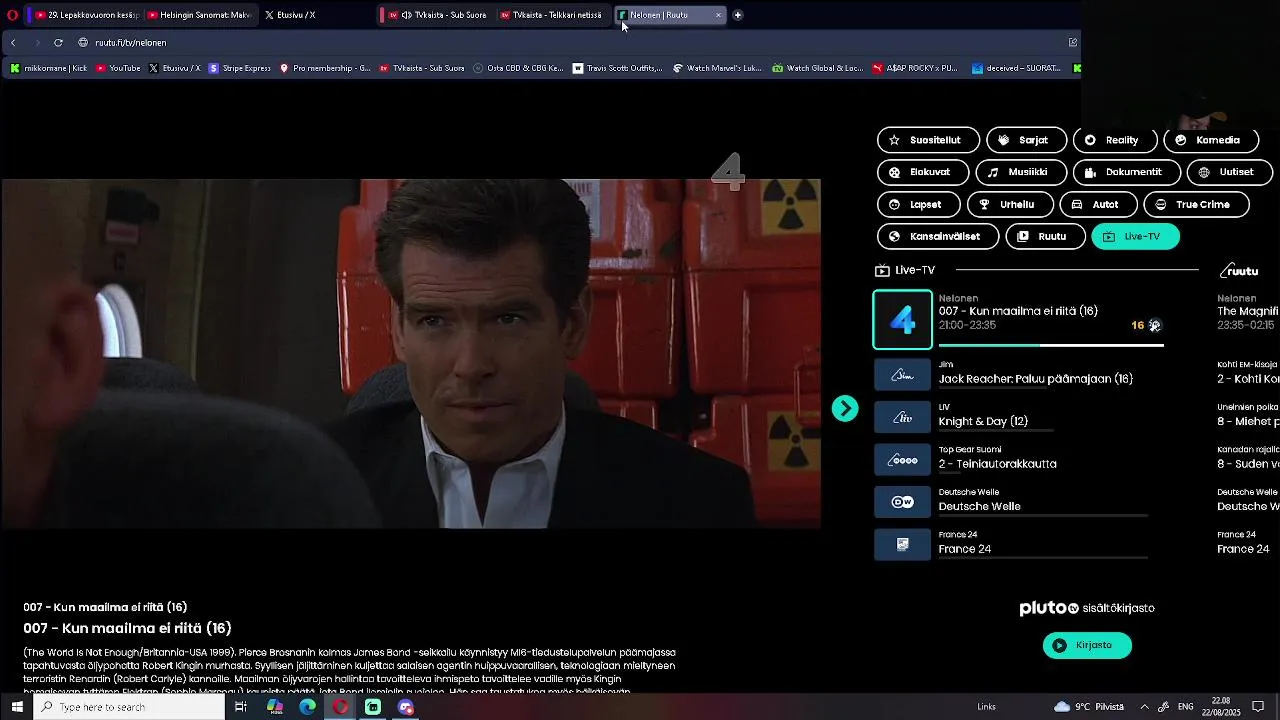The height and width of the screenshot is (720, 1280).
Task: Open the Opera menu icon
Action: coord(12,15)
